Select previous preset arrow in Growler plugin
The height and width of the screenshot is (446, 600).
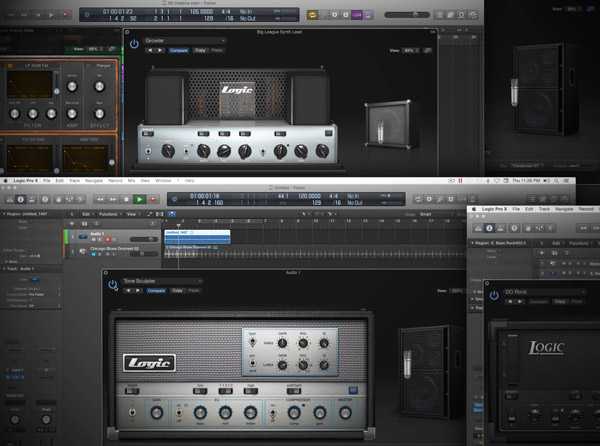click(150, 50)
